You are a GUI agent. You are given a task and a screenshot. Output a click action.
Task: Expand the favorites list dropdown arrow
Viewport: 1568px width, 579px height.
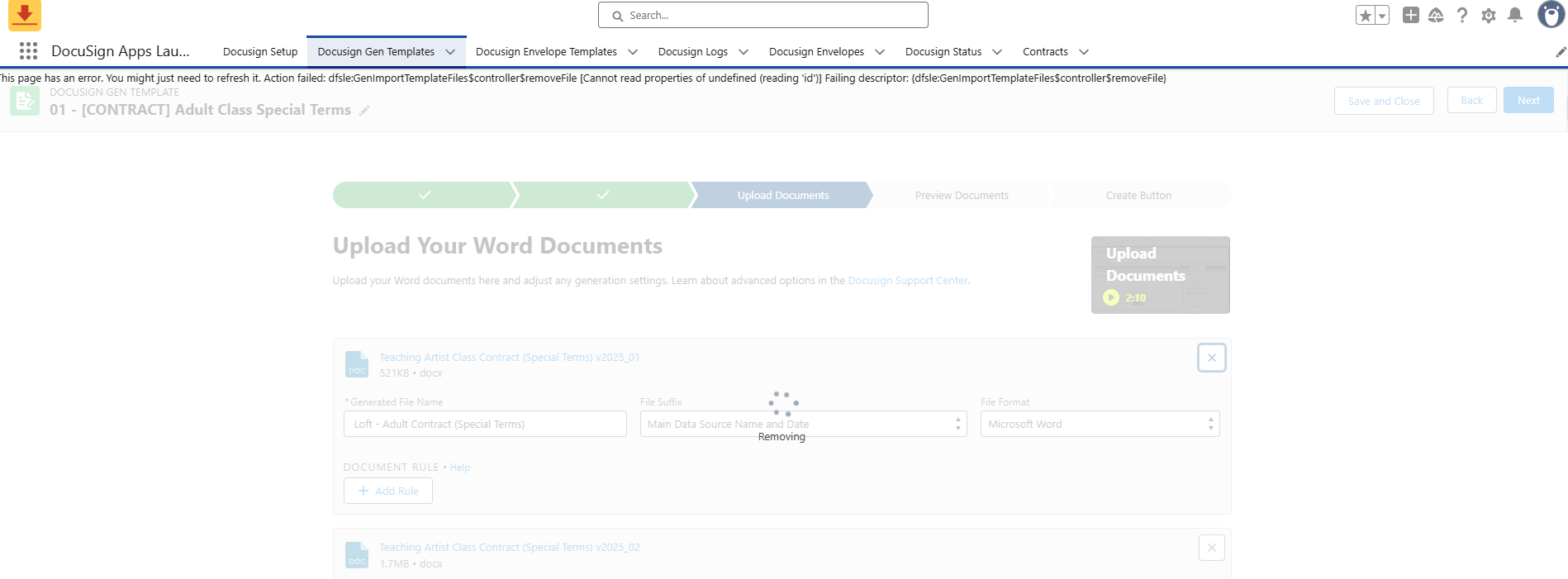tap(1382, 15)
